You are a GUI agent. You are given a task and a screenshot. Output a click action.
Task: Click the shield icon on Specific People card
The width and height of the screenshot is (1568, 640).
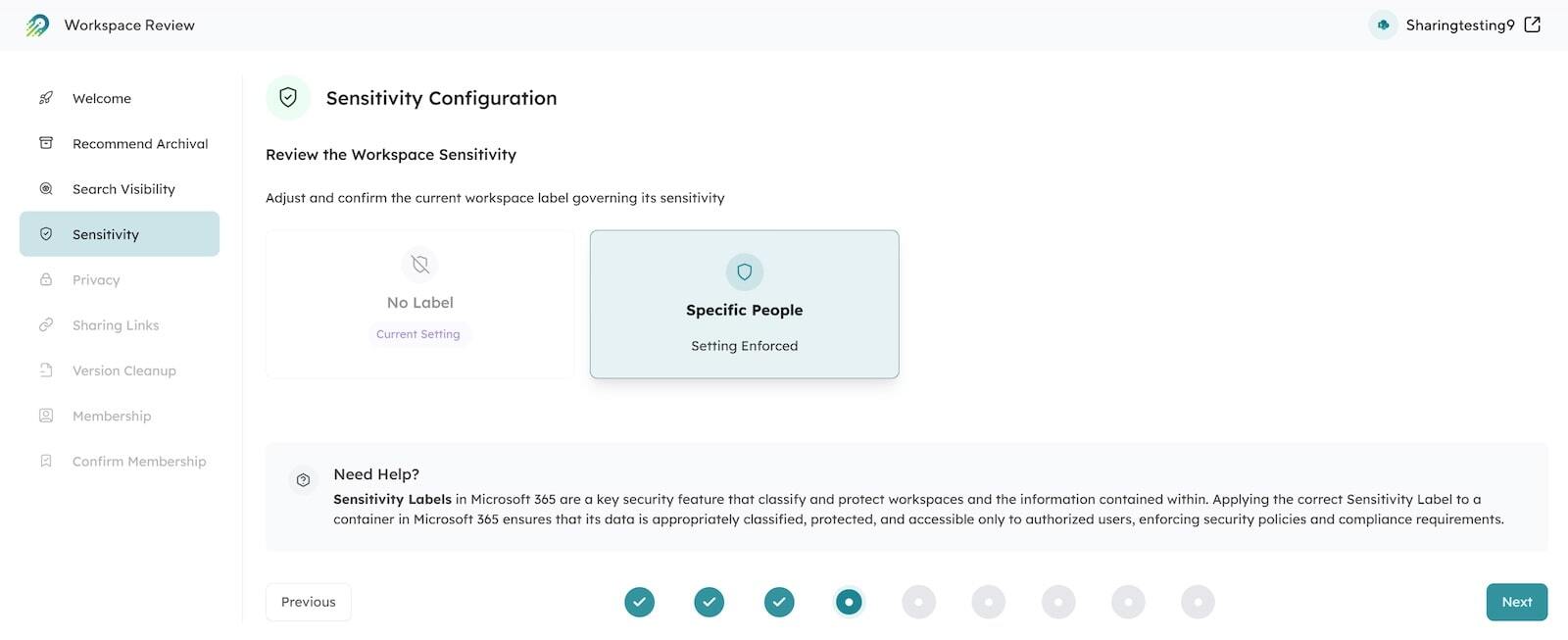point(745,271)
